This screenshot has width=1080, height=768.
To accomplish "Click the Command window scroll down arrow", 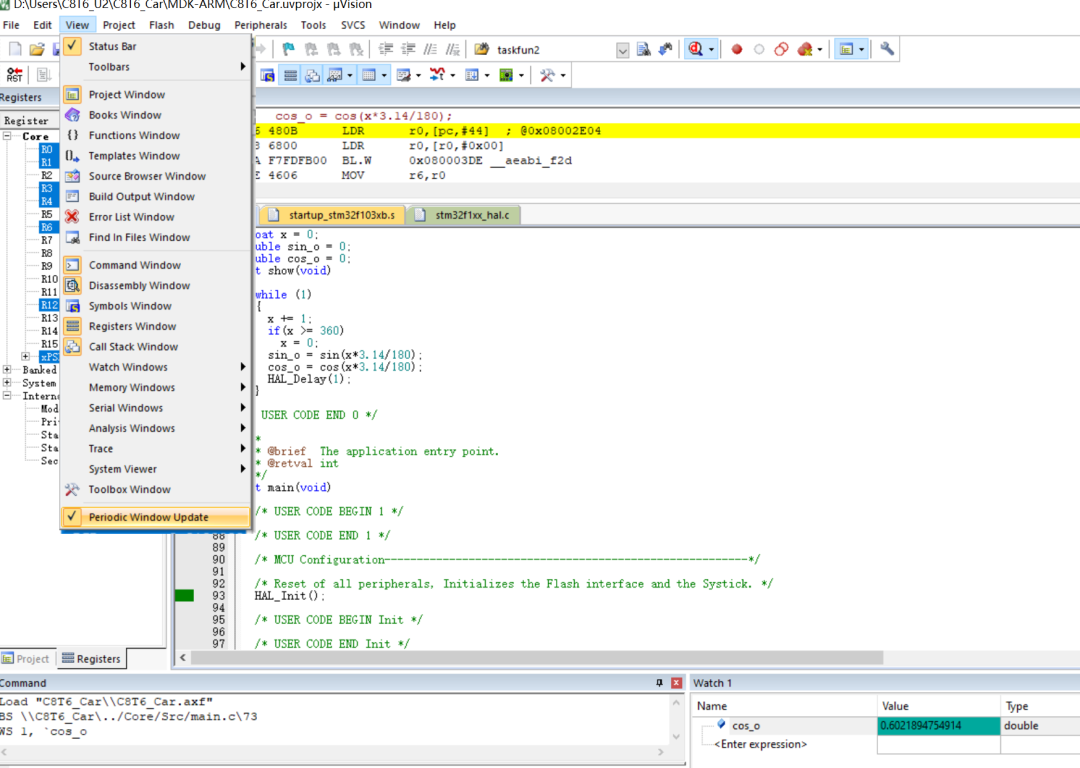I will click(x=676, y=736).
